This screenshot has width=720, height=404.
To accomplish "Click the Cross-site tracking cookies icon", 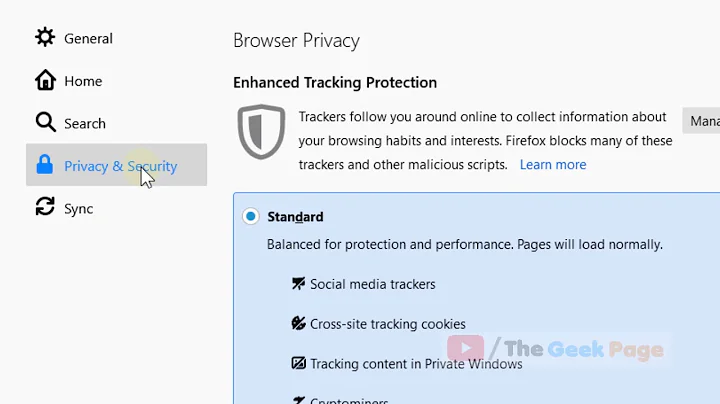I will (x=298, y=324).
